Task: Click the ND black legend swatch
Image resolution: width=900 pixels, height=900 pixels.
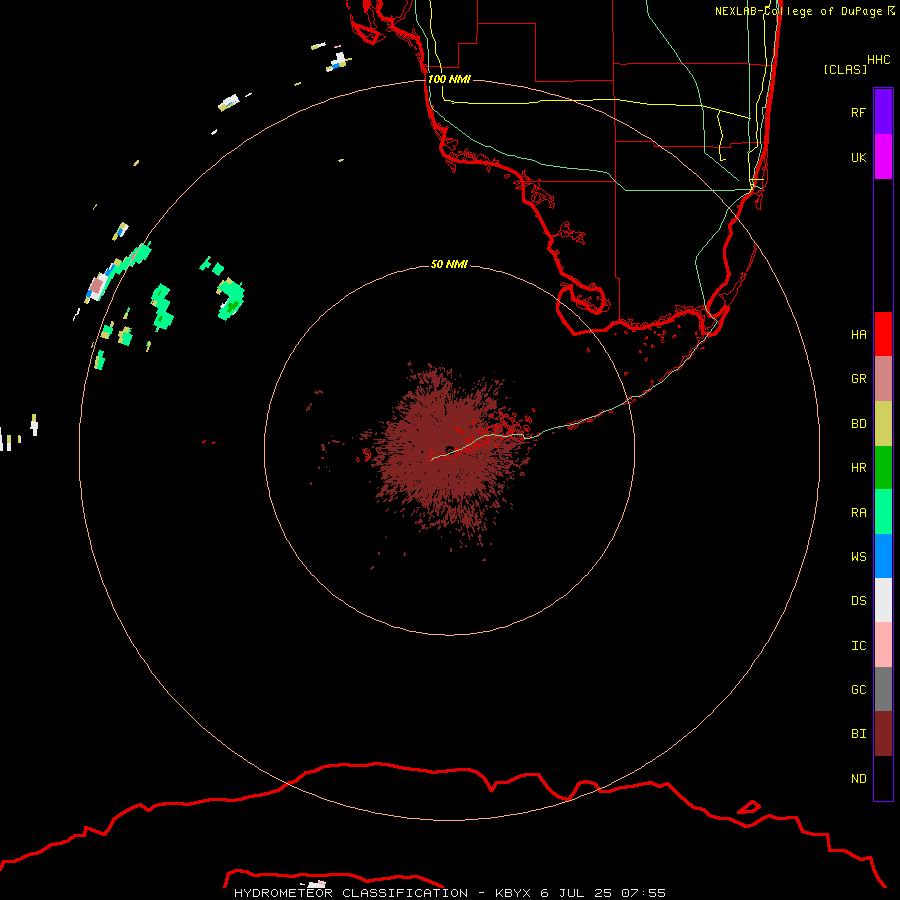Action: pos(883,778)
